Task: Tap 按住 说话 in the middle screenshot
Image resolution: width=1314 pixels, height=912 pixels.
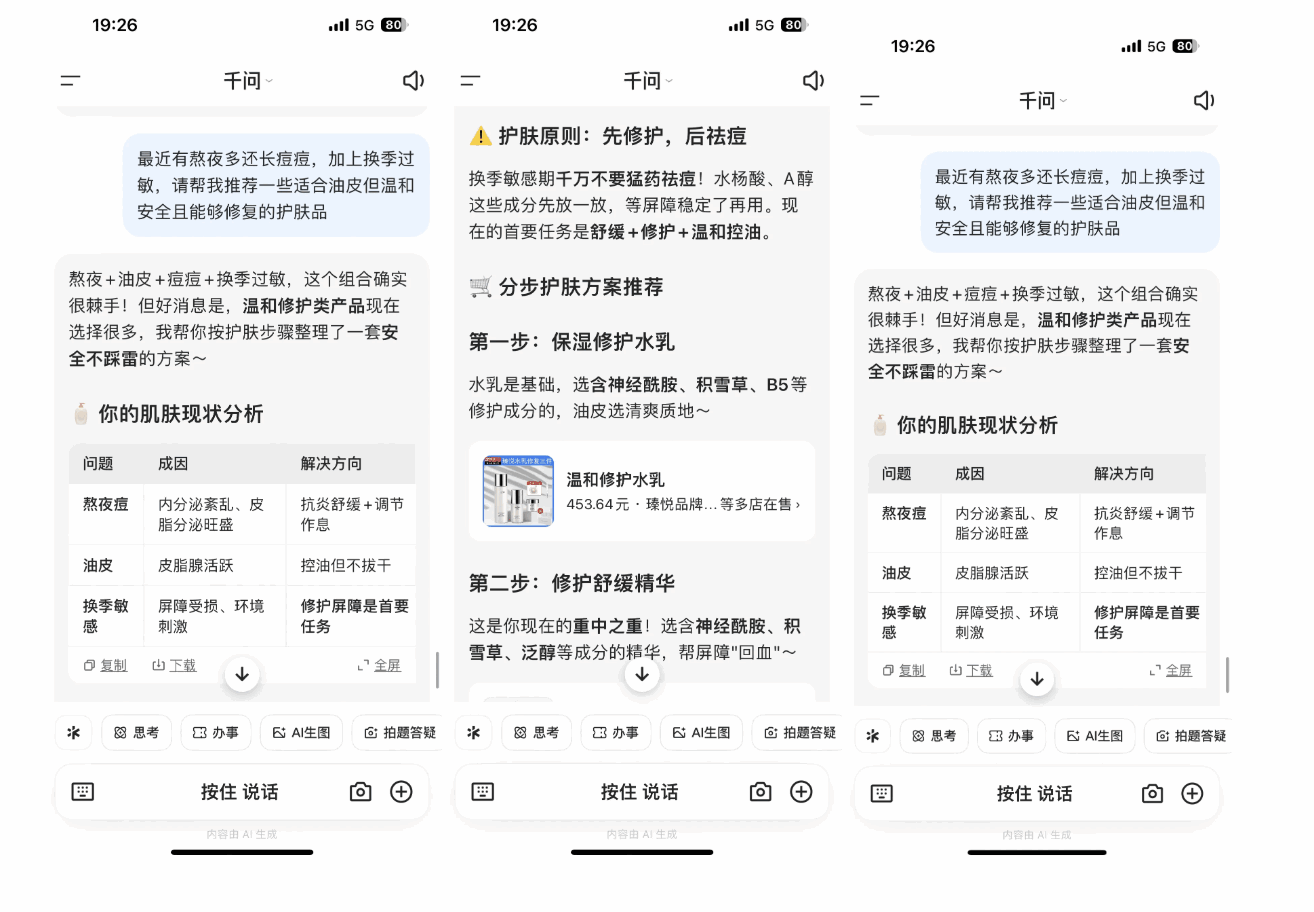Action: pyautogui.click(x=639, y=792)
